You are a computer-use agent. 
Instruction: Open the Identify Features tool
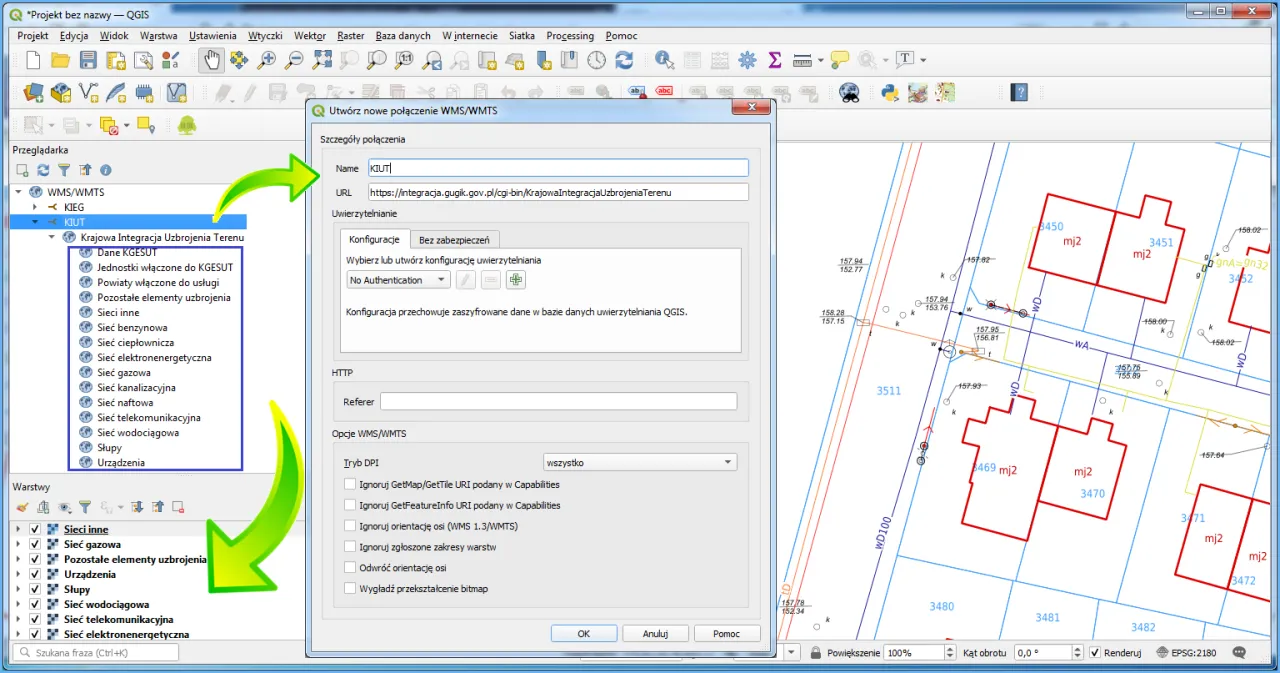pos(664,60)
